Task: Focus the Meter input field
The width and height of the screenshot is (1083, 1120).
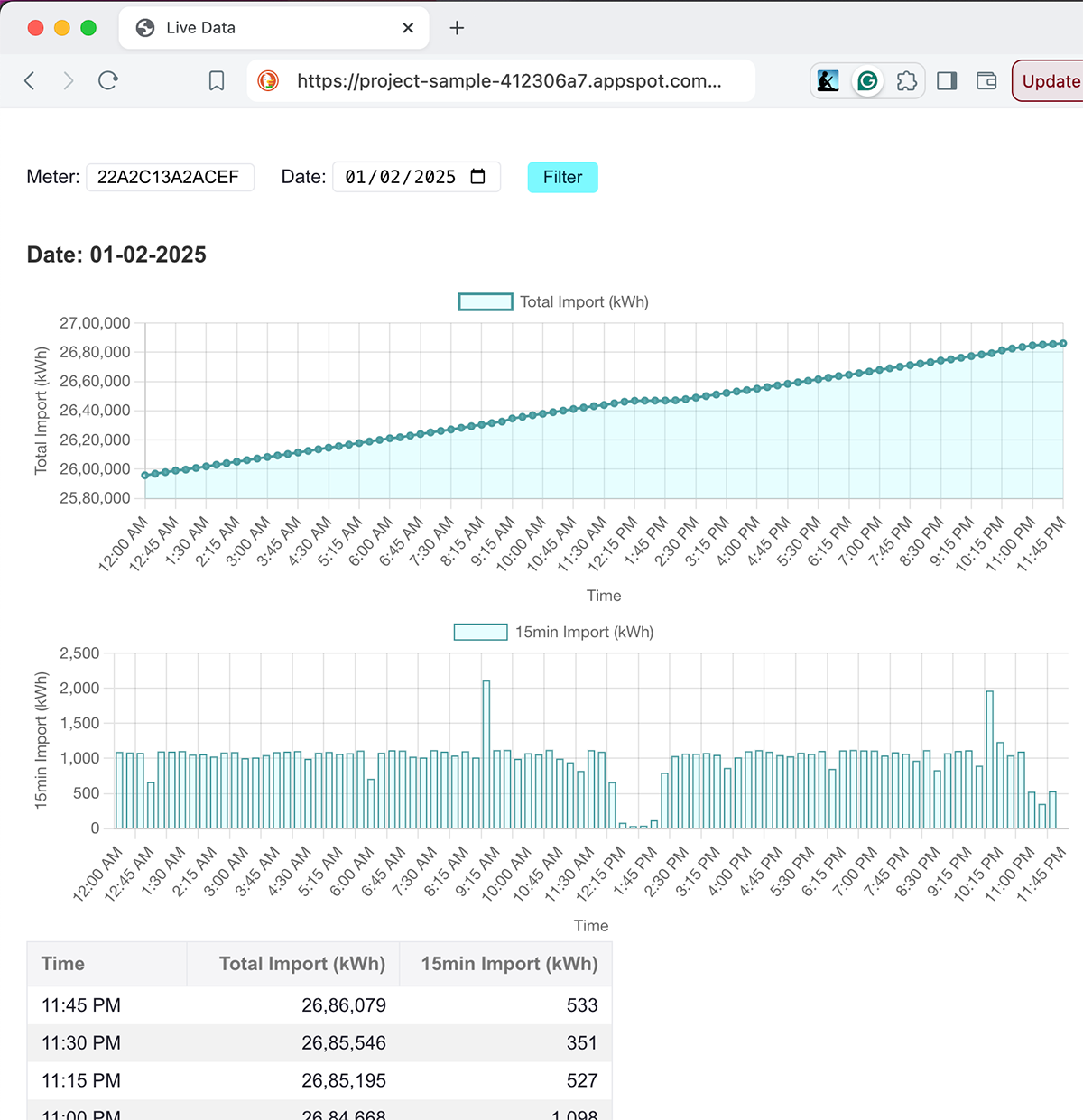Action: tap(170, 177)
